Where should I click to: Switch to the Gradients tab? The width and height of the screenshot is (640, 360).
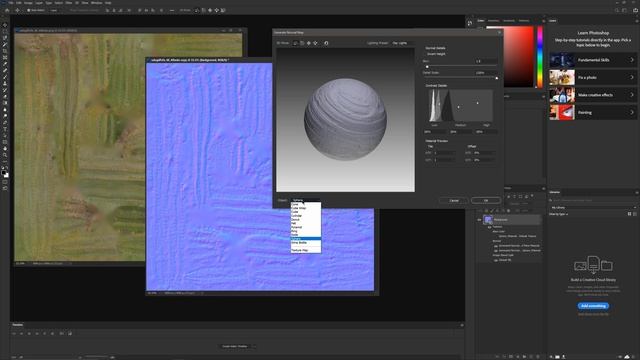coord(509,20)
